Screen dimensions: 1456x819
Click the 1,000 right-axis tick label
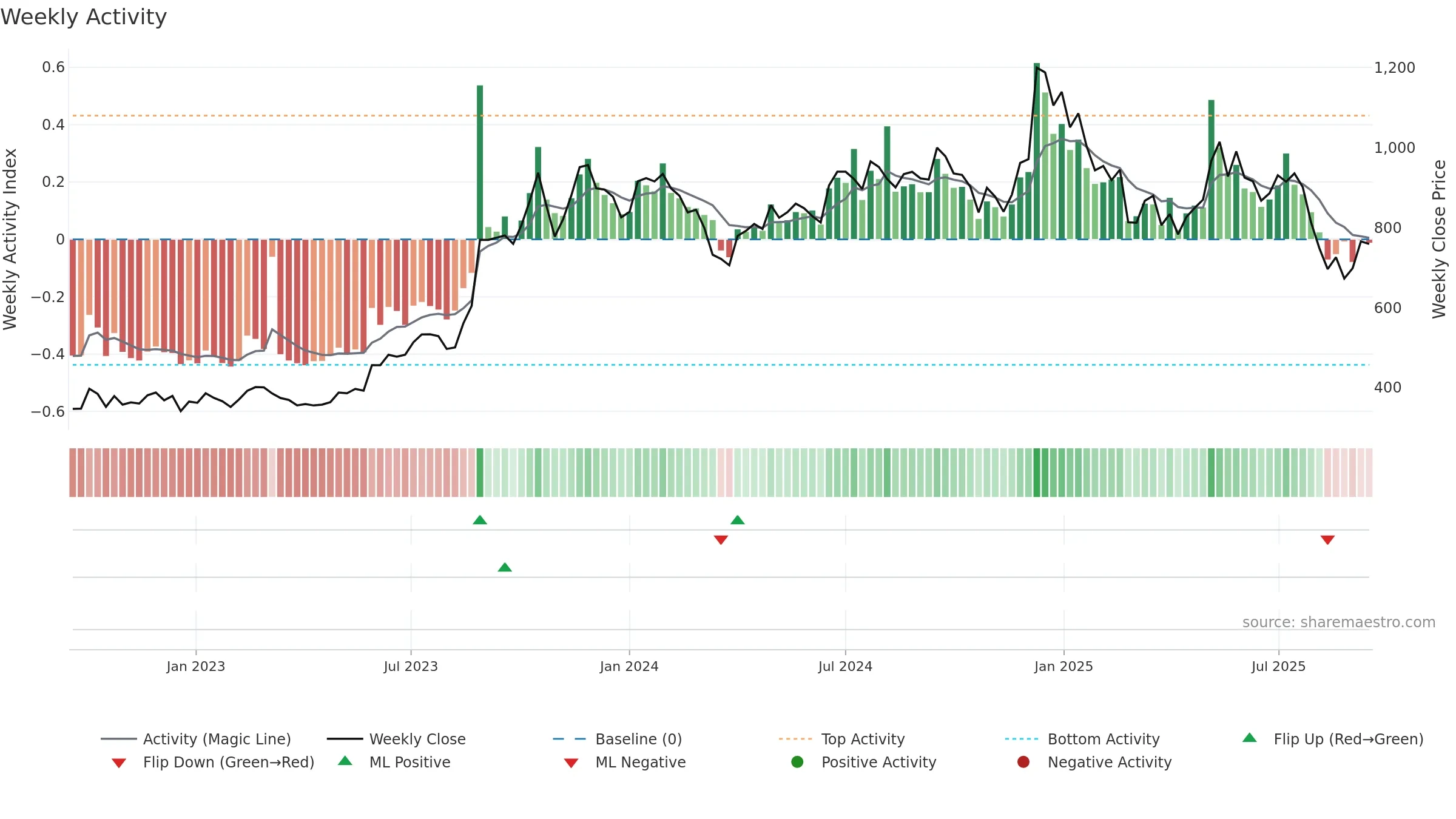point(1394,148)
